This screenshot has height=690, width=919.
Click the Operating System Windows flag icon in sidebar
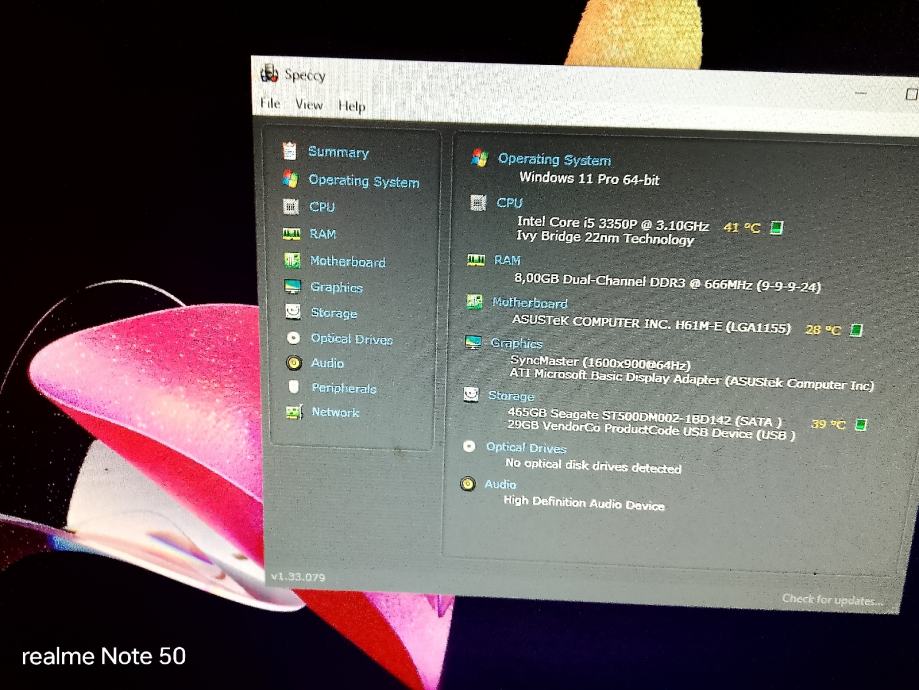click(x=290, y=179)
